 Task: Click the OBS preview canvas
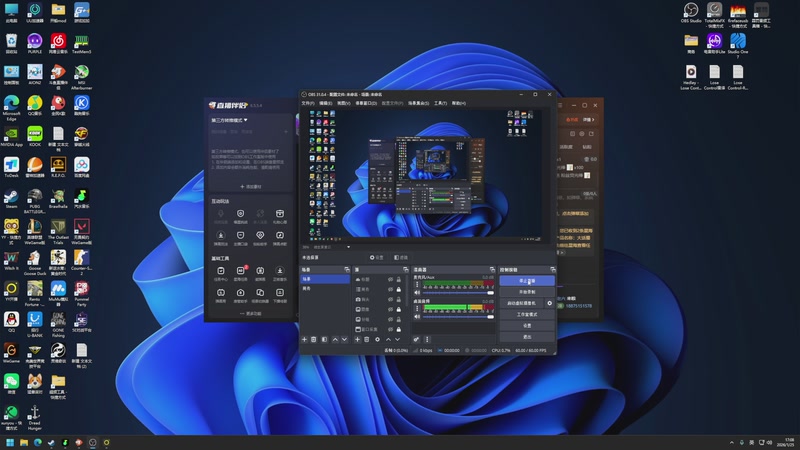click(x=427, y=175)
